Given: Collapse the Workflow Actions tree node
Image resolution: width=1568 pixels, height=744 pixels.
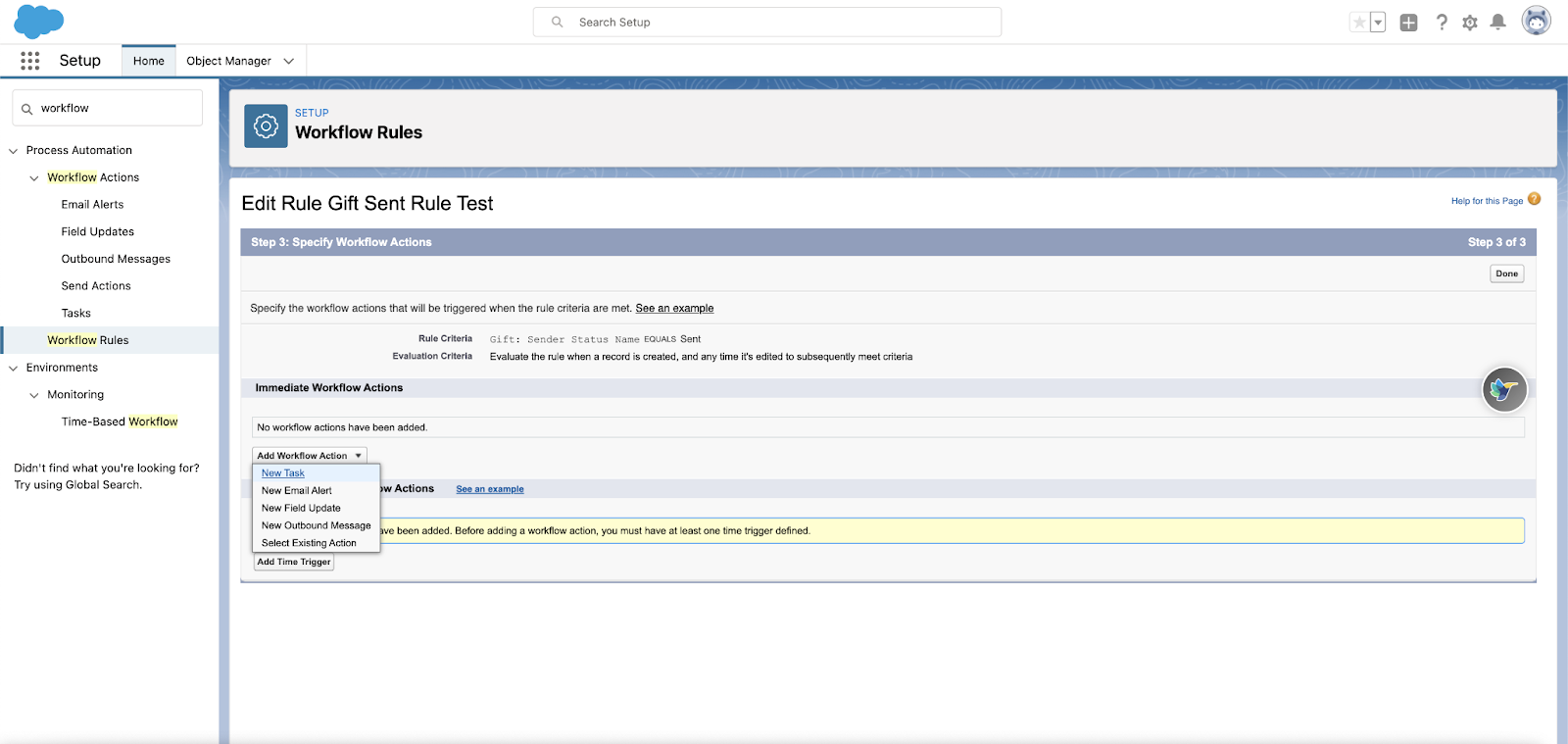Looking at the screenshot, I should pyautogui.click(x=34, y=178).
